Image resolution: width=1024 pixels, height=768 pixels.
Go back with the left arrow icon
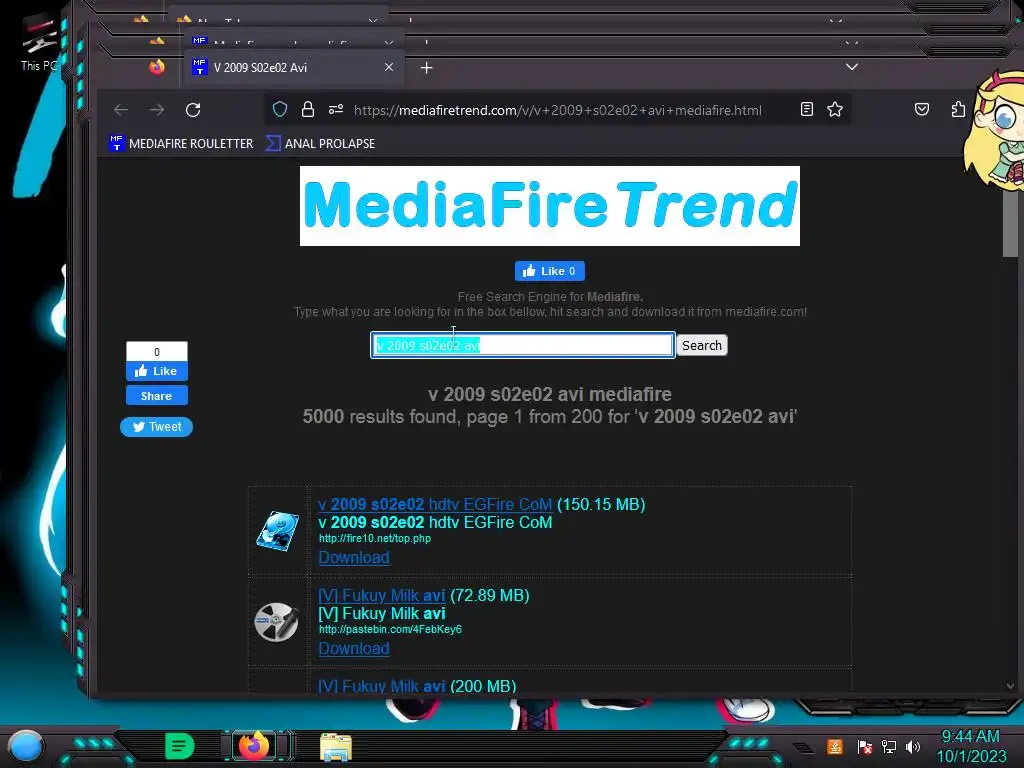121,110
